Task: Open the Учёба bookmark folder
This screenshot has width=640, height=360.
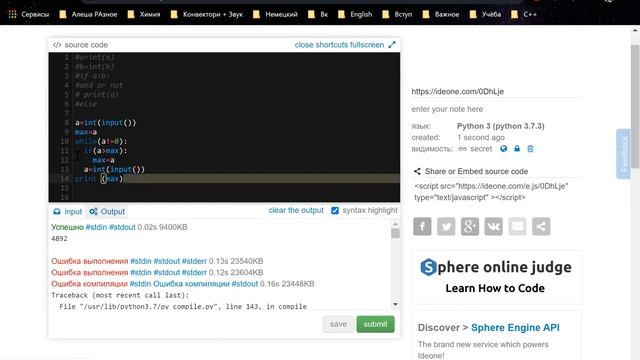Action: [485, 14]
